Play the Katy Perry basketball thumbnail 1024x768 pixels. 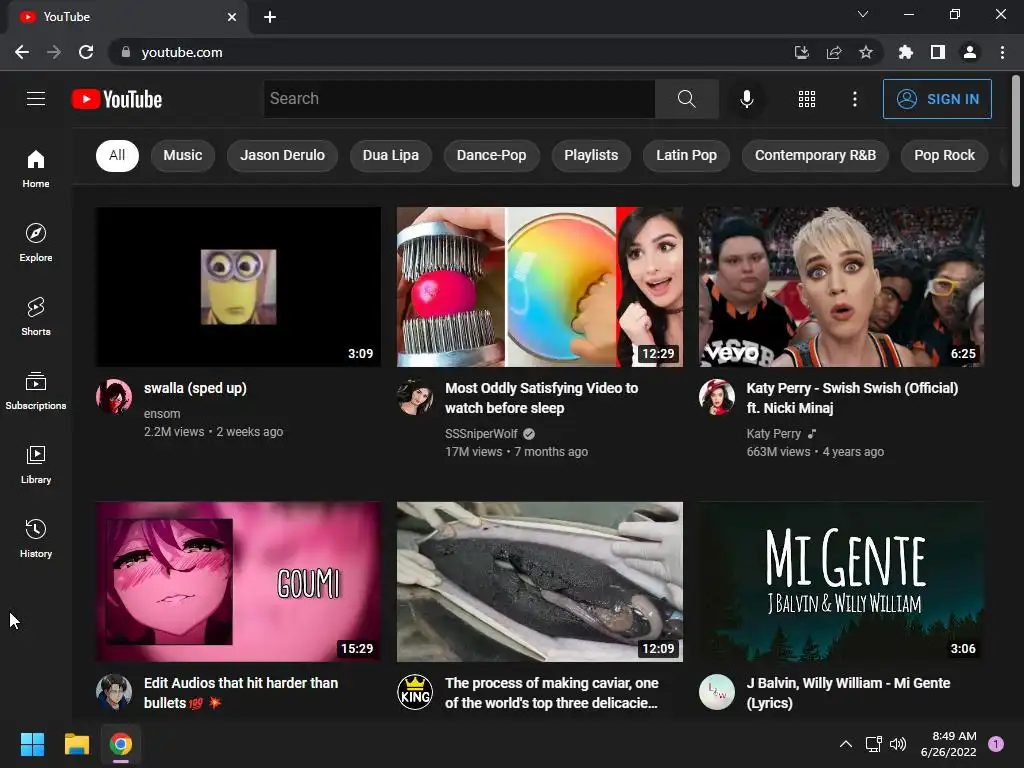[x=841, y=287]
